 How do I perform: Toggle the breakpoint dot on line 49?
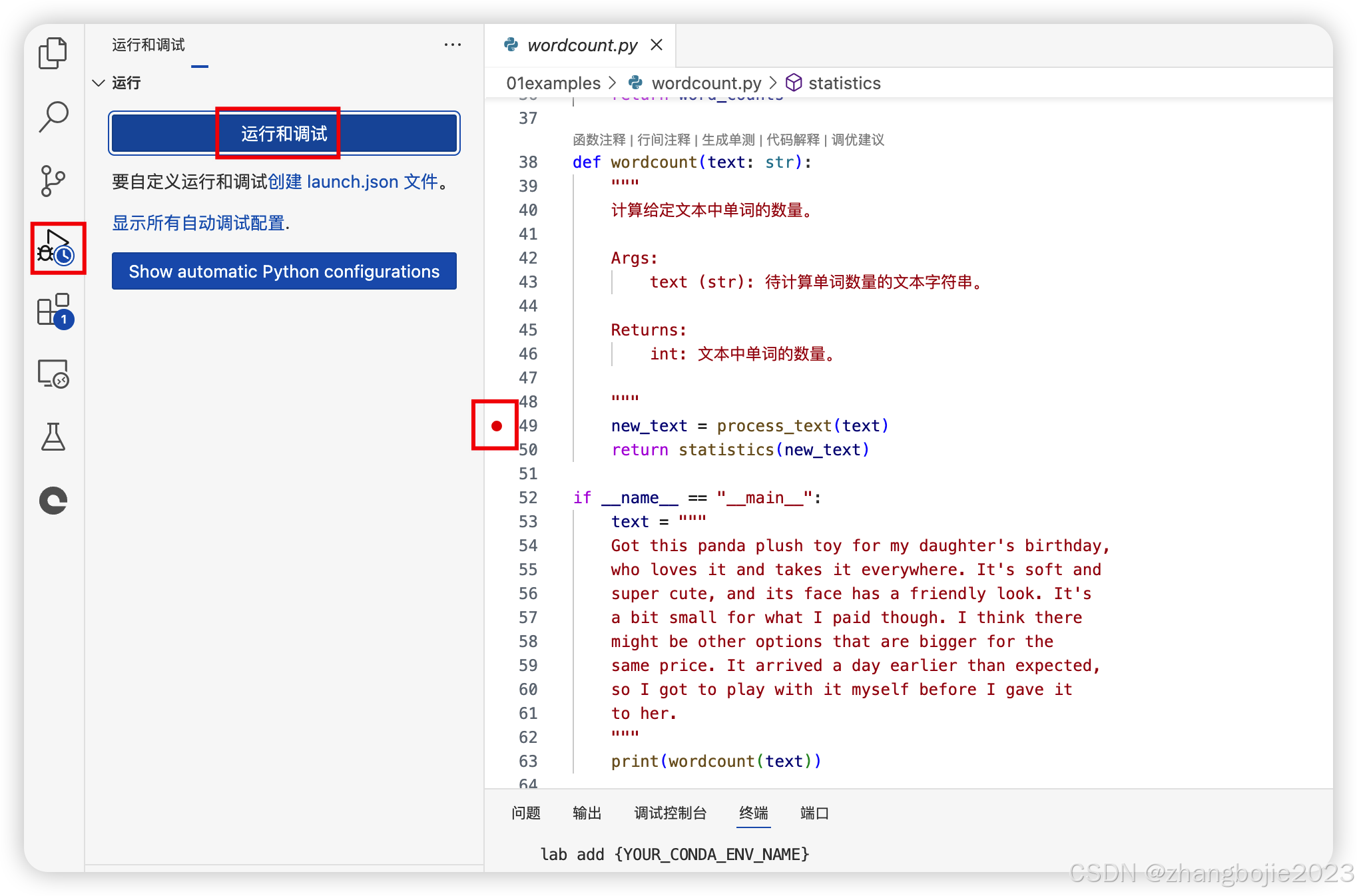pyautogui.click(x=497, y=426)
